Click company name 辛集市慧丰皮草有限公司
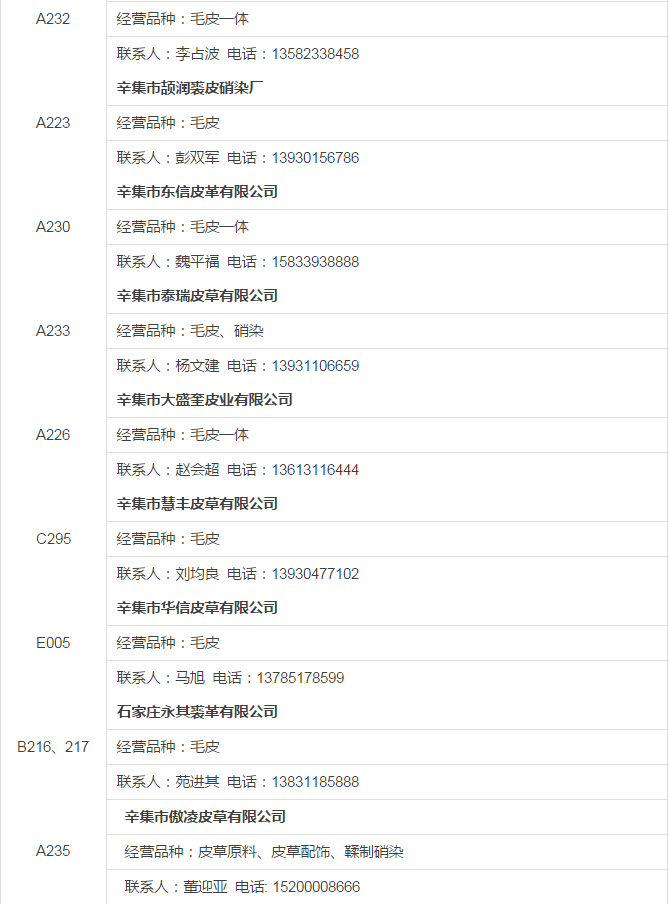Image resolution: width=669 pixels, height=908 pixels. click(x=197, y=504)
